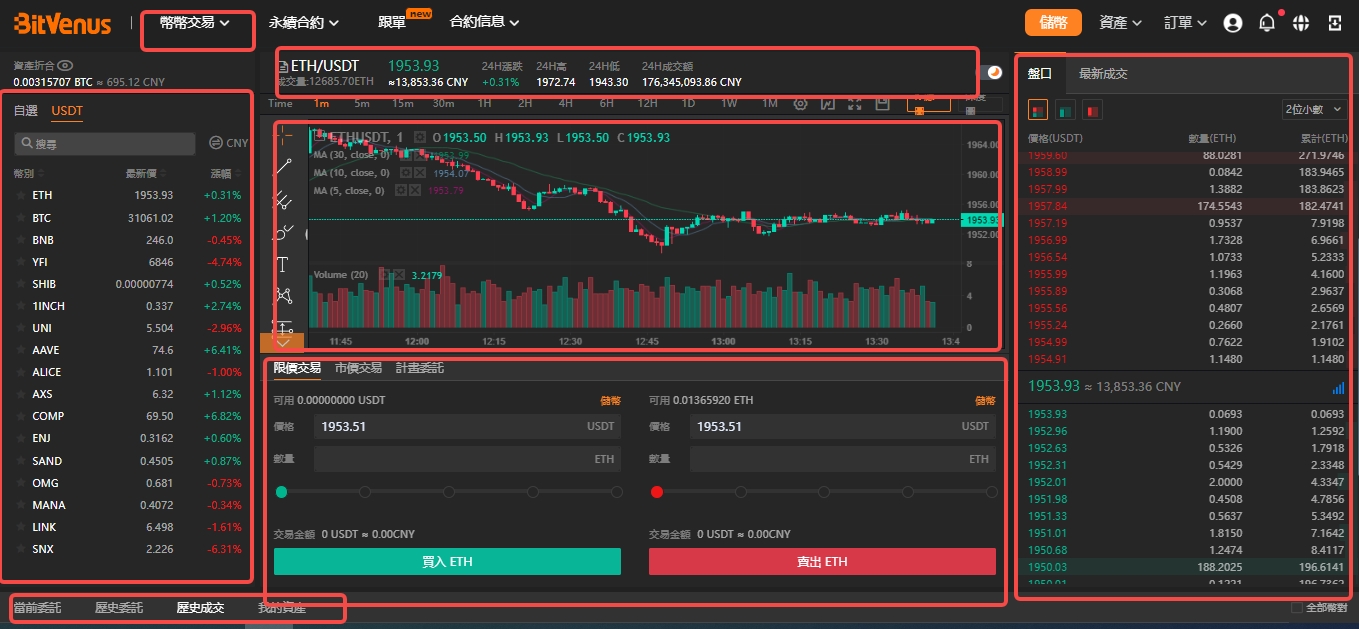Favorite LINK with its star
The width and height of the screenshot is (1359, 629).
[x=20, y=527]
